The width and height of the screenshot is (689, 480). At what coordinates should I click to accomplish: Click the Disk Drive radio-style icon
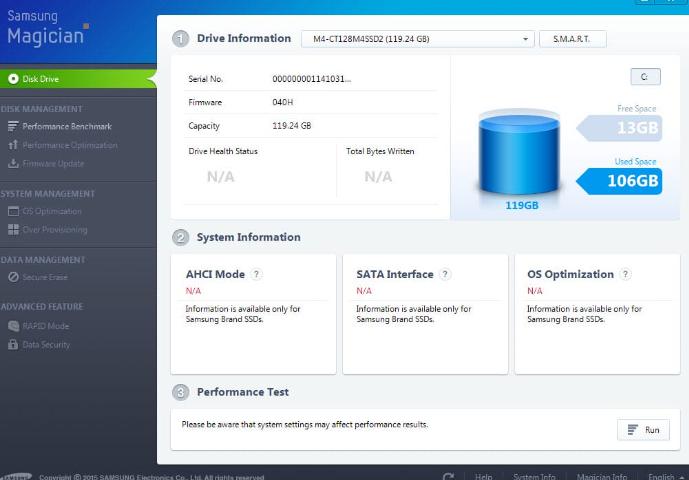click(13, 79)
